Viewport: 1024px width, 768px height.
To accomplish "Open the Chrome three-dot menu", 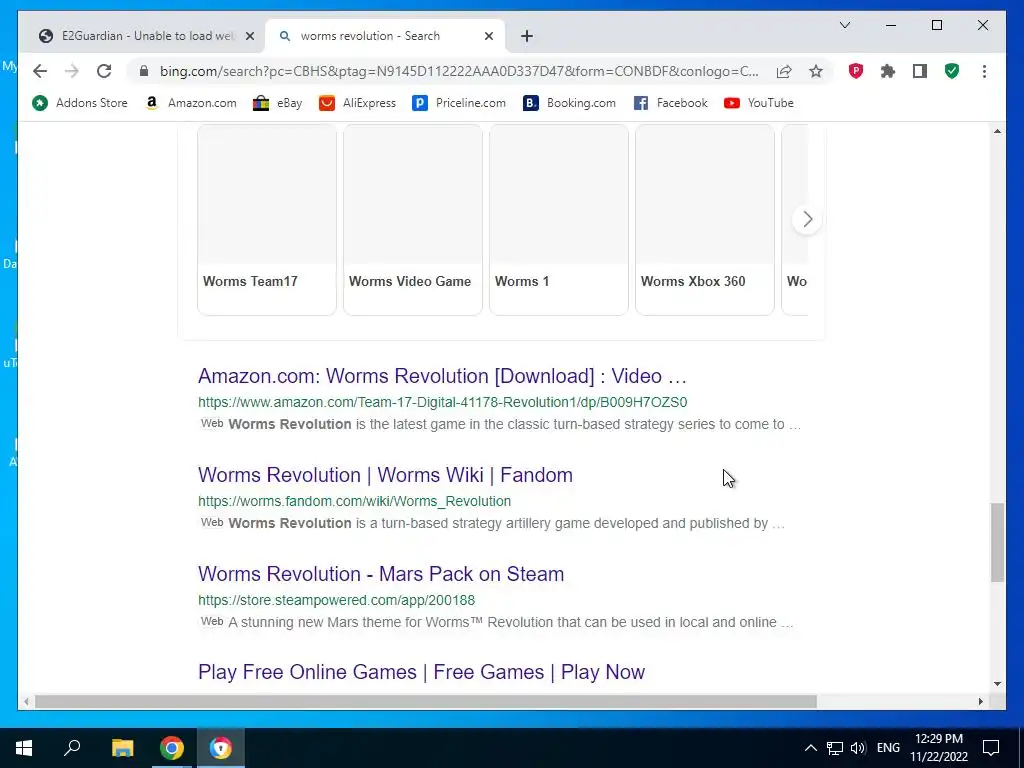I will click(x=984, y=71).
